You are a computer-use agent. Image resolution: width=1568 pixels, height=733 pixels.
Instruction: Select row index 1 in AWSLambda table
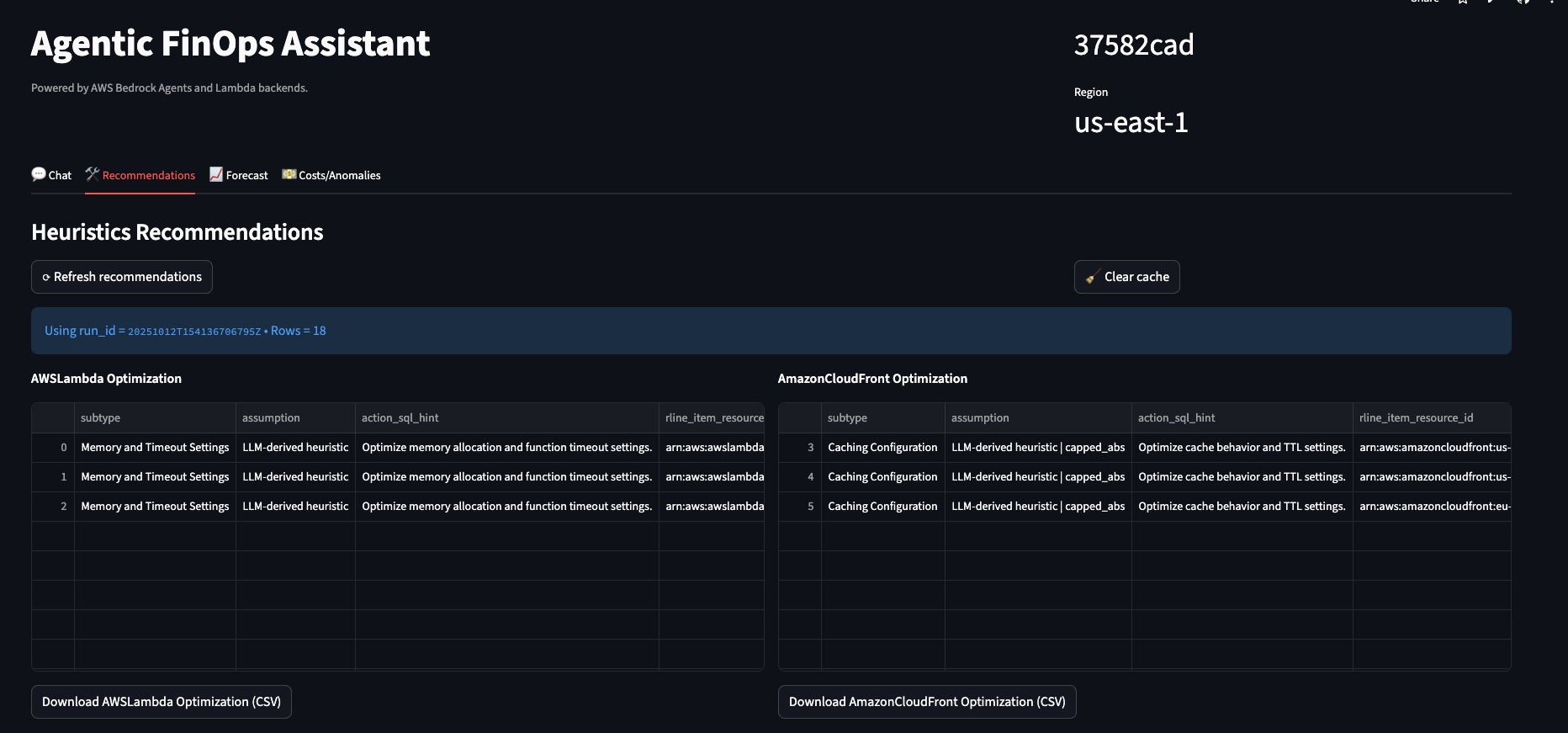point(53,477)
